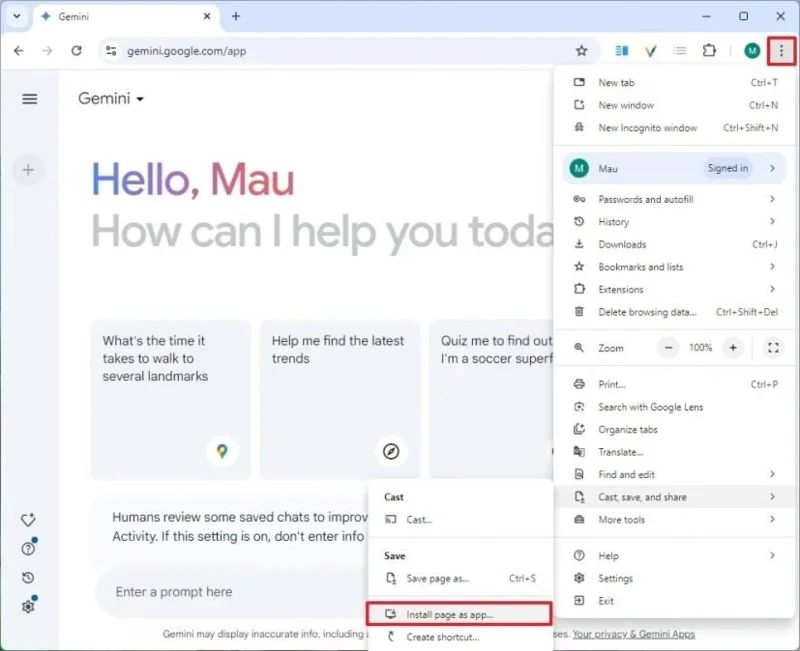Click the Maps pin icon on walking card
800x651 pixels.
click(x=222, y=451)
